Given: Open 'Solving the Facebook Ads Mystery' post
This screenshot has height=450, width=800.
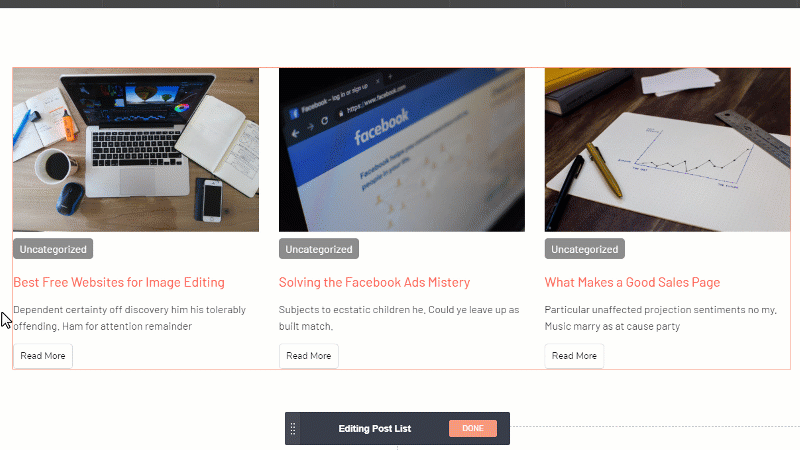Looking at the screenshot, I should point(374,282).
